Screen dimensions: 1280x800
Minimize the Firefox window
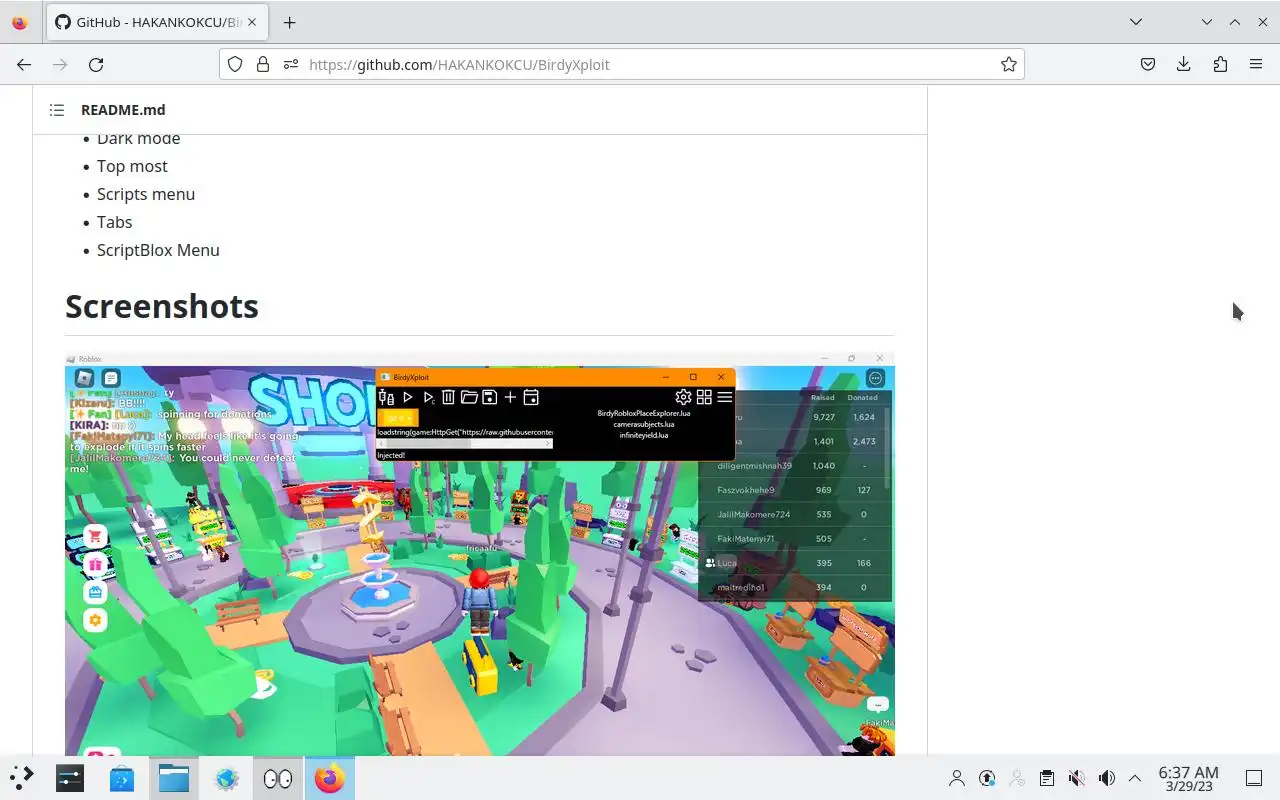(x=1207, y=22)
